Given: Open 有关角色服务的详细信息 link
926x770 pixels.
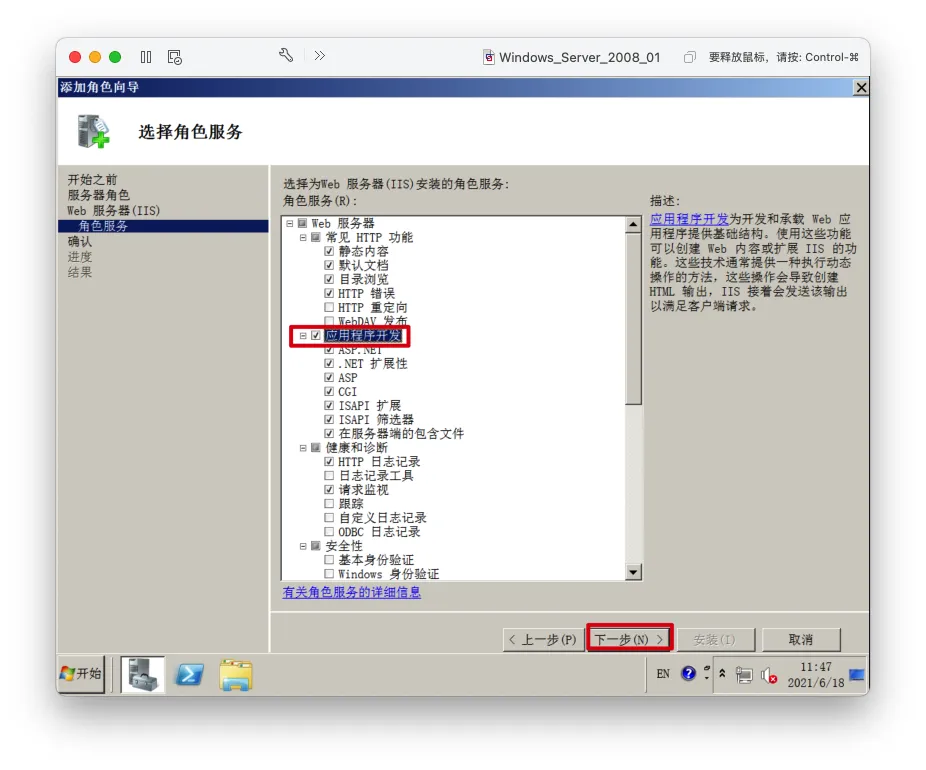Looking at the screenshot, I should tap(351, 592).
